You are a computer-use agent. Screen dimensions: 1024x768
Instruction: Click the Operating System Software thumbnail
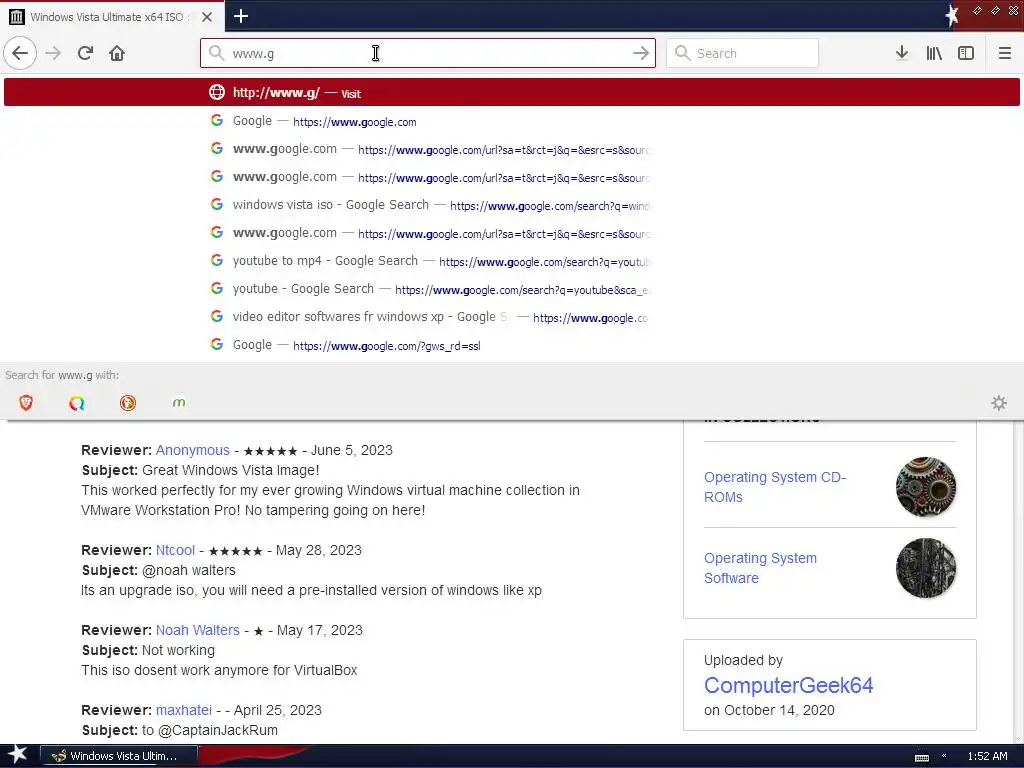(925, 568)
